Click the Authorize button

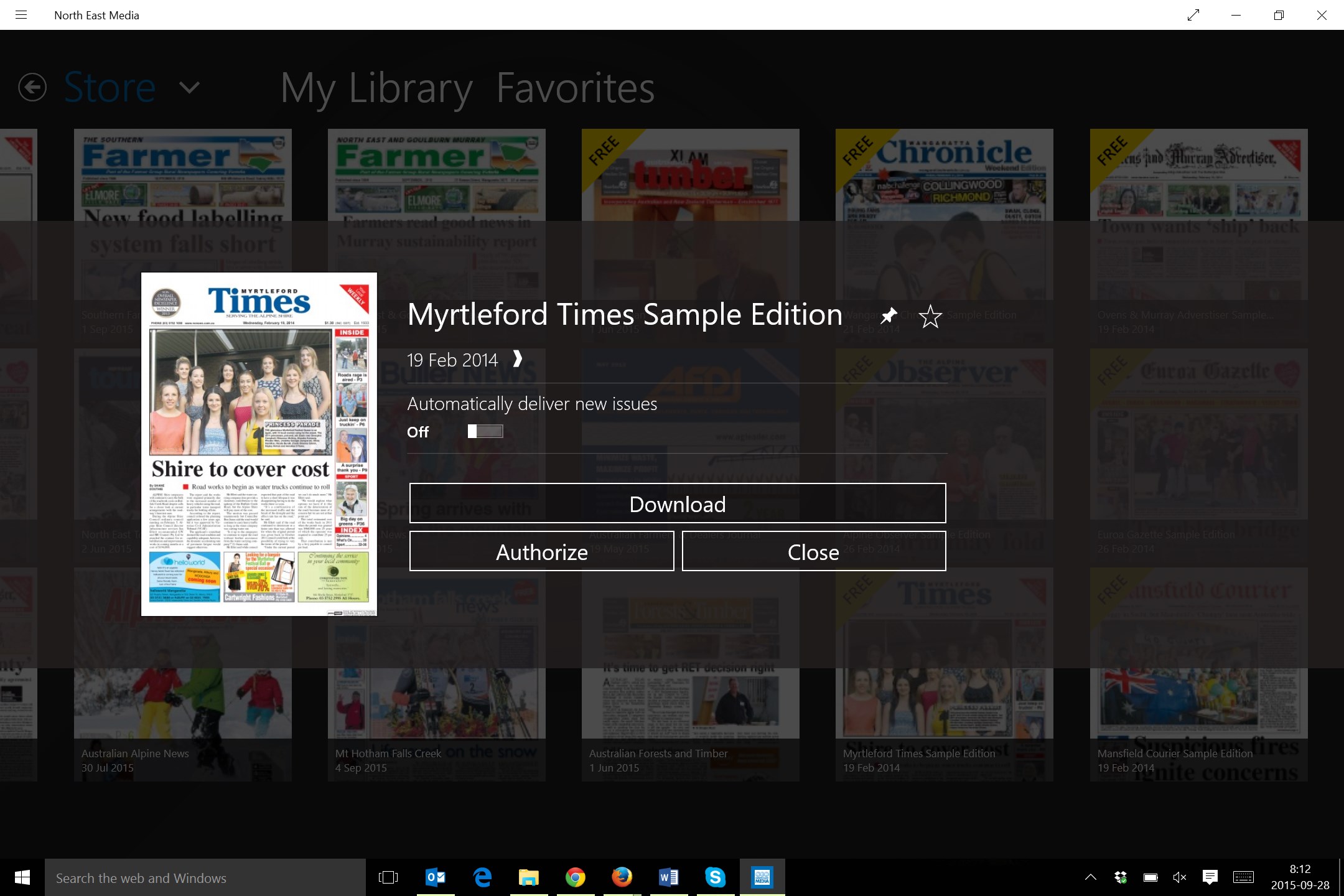[541, 551]
